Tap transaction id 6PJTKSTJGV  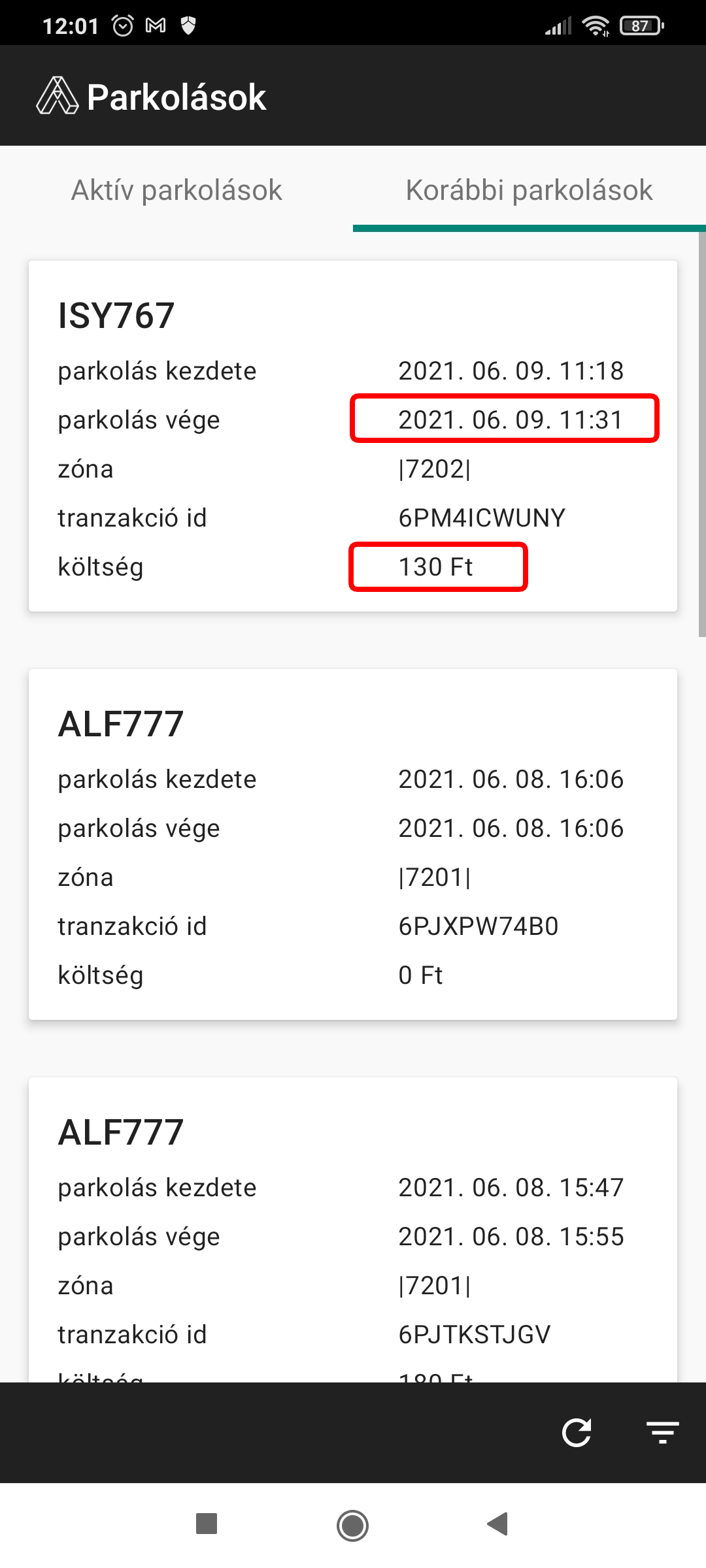point(475,1335)
